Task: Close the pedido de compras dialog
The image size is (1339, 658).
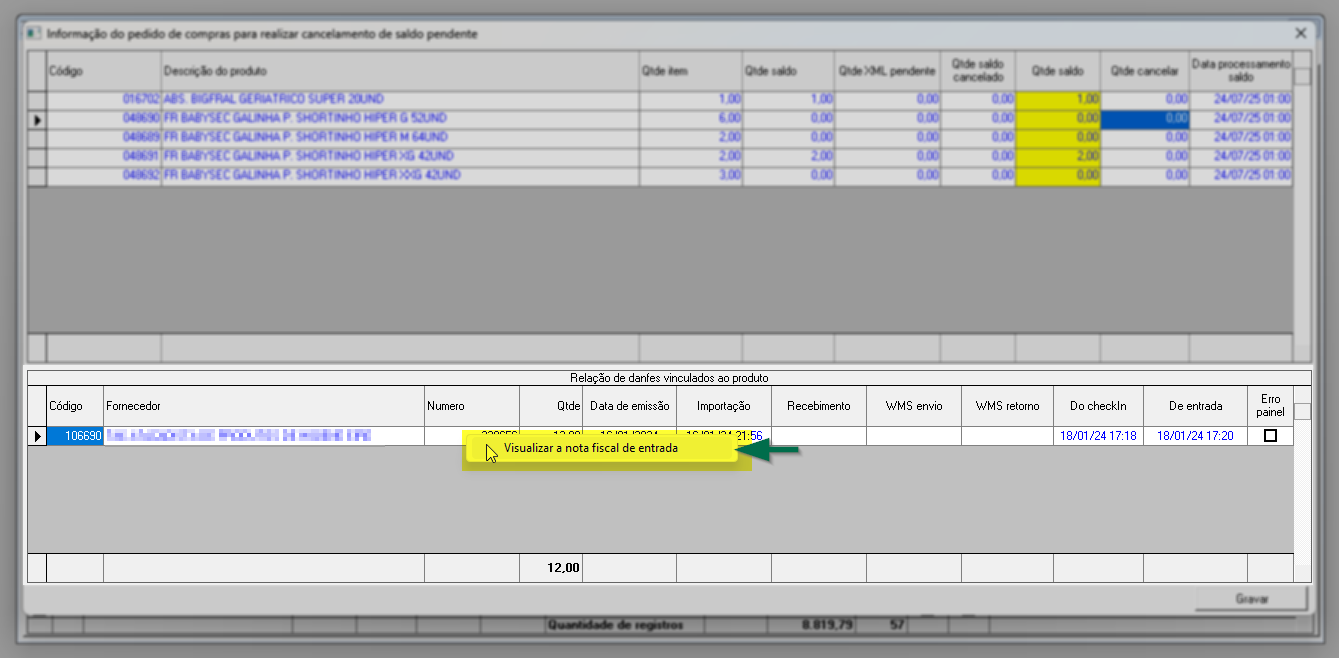Action: (x=1300, y=33)
